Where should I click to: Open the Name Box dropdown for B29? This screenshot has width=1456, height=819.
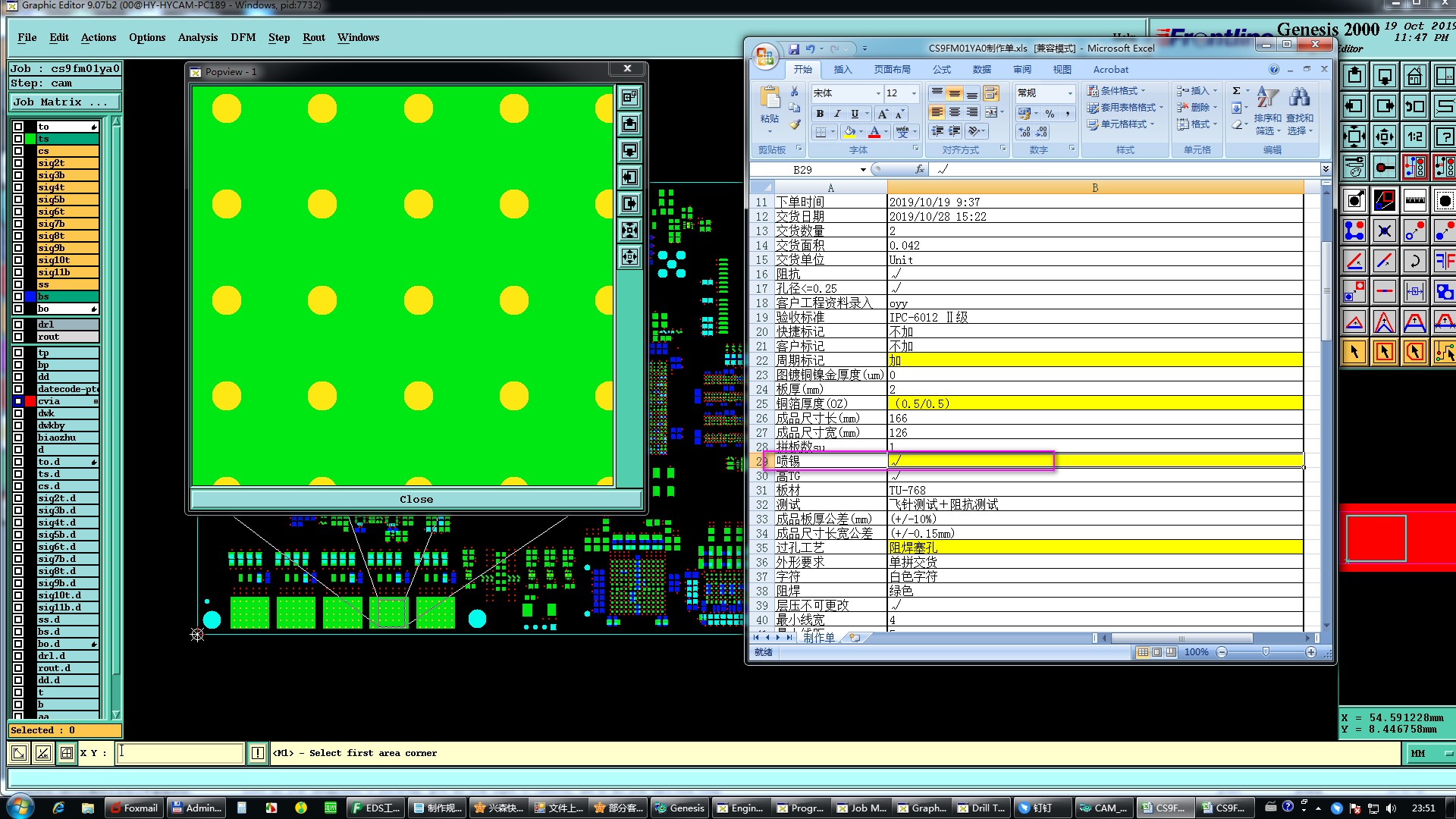coord(863,170)
